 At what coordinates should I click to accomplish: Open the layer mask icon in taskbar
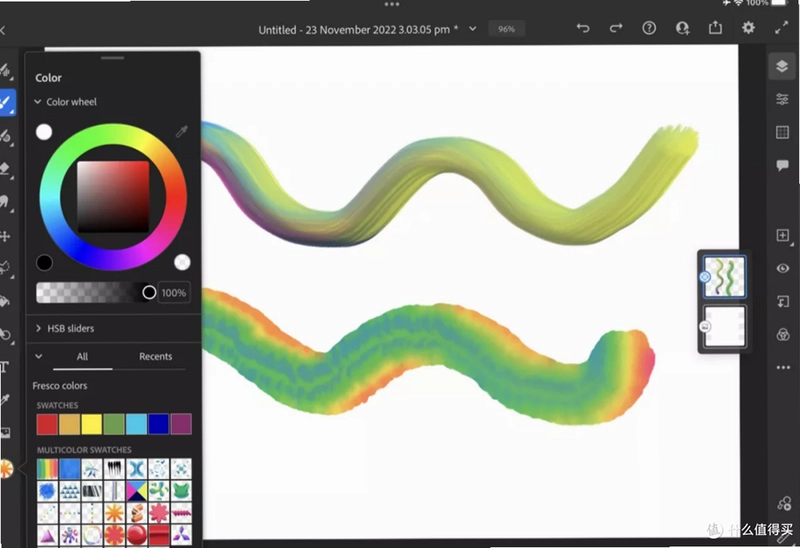[783, 302]
